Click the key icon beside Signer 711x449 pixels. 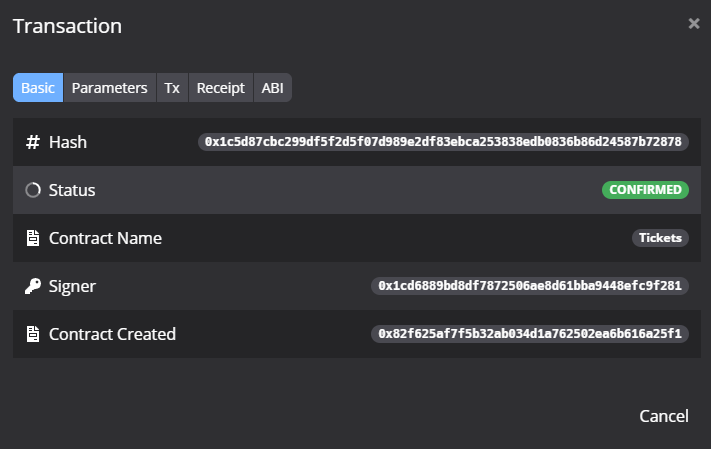(x=32, y=286)
